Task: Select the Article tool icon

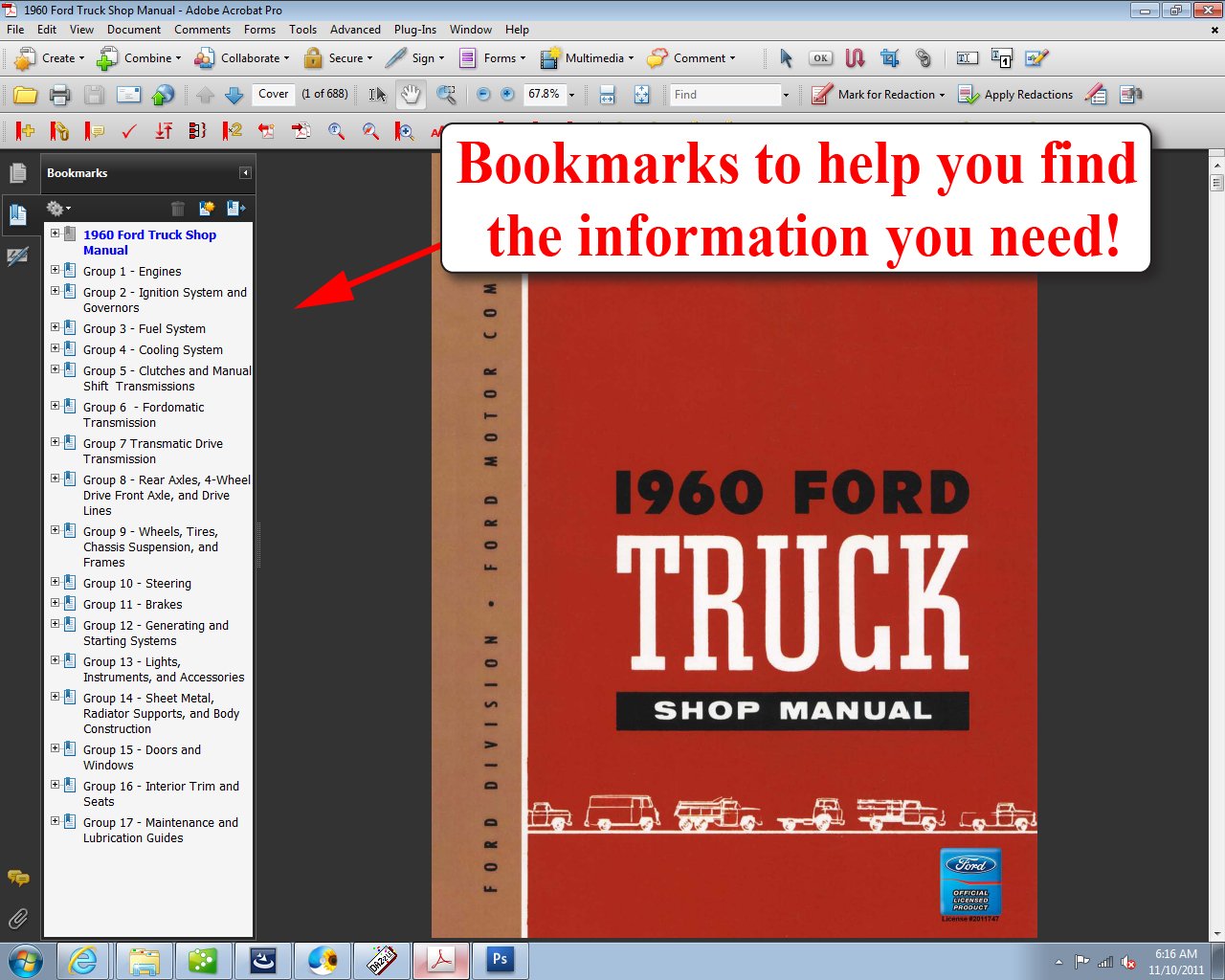Action: (x=855, y=58)
